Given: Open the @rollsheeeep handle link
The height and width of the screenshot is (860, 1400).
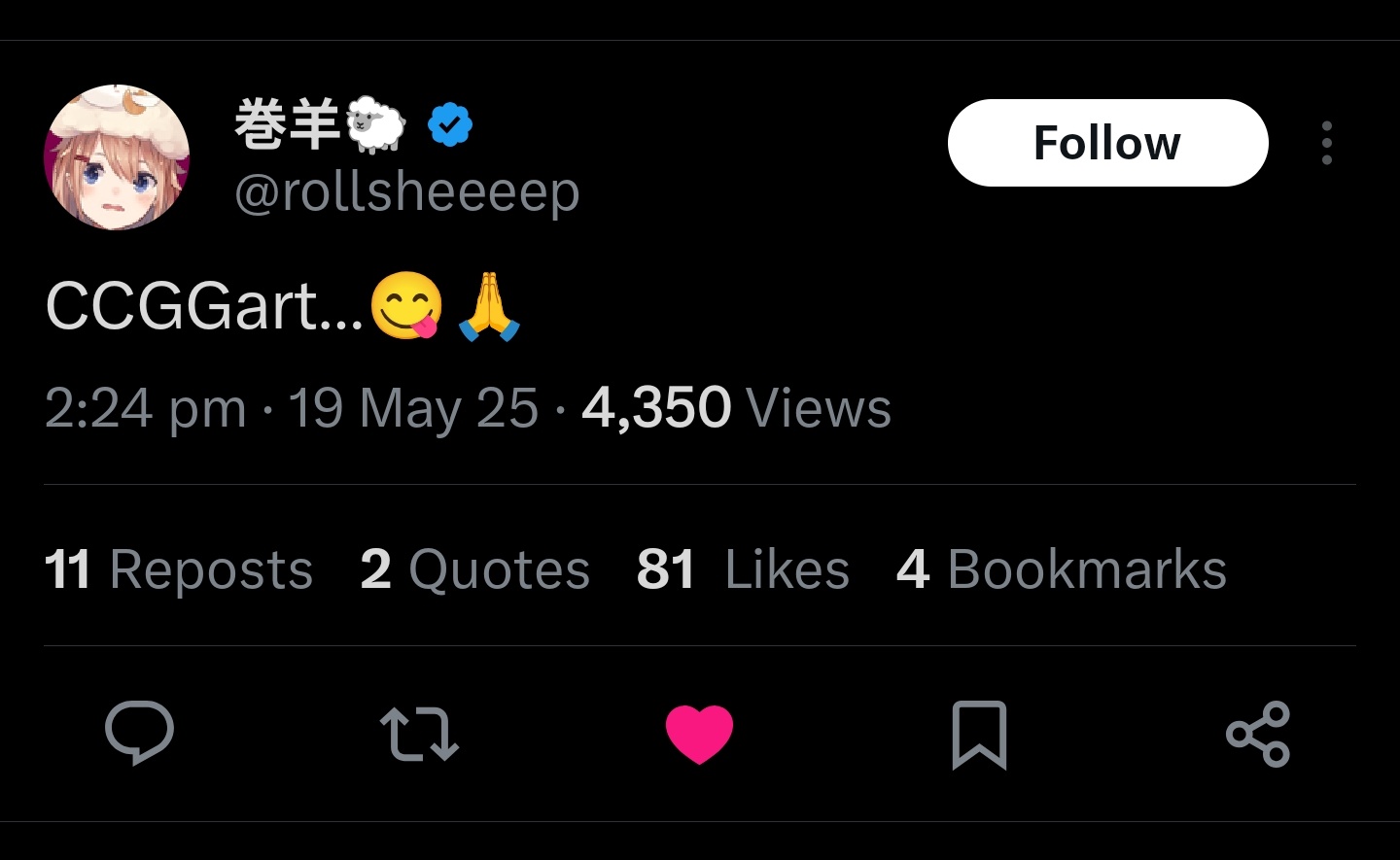Looking at the screenshot, I should (x=406, y=191).
